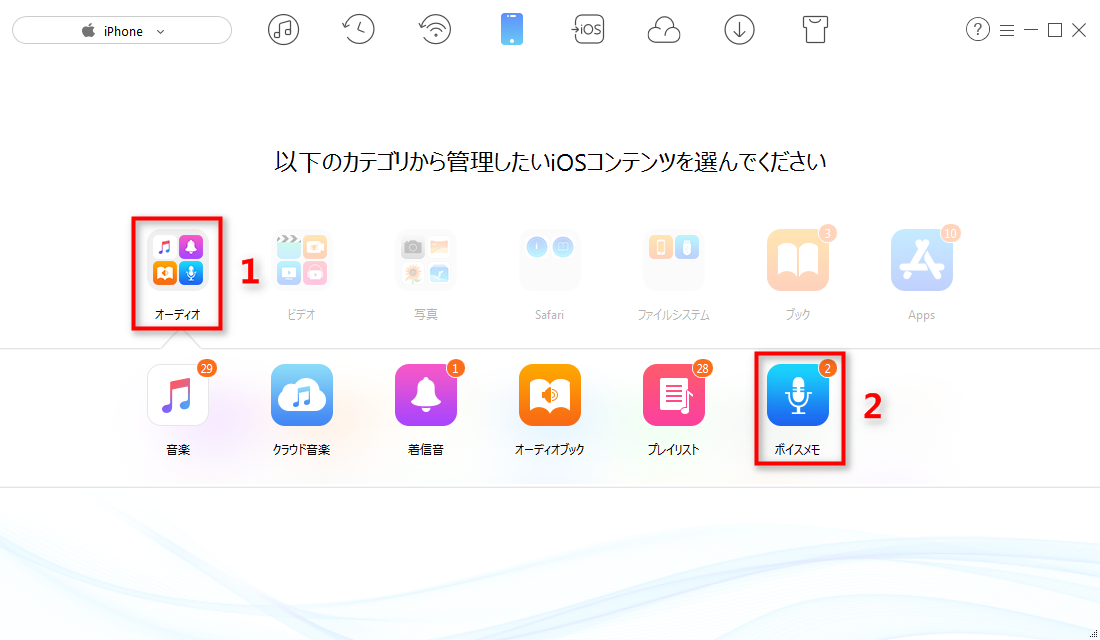Viewport: 1100px width, 640px height.
Task: Open the クラウド音楽 cloud music item
Action: click(302, 409)
